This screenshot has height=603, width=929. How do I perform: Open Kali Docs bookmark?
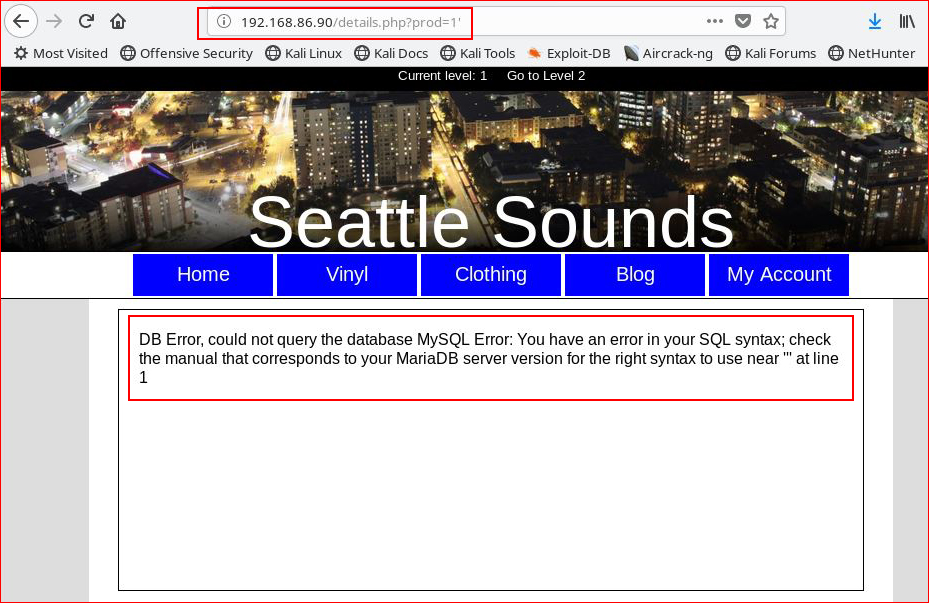[x=391, y=53]
